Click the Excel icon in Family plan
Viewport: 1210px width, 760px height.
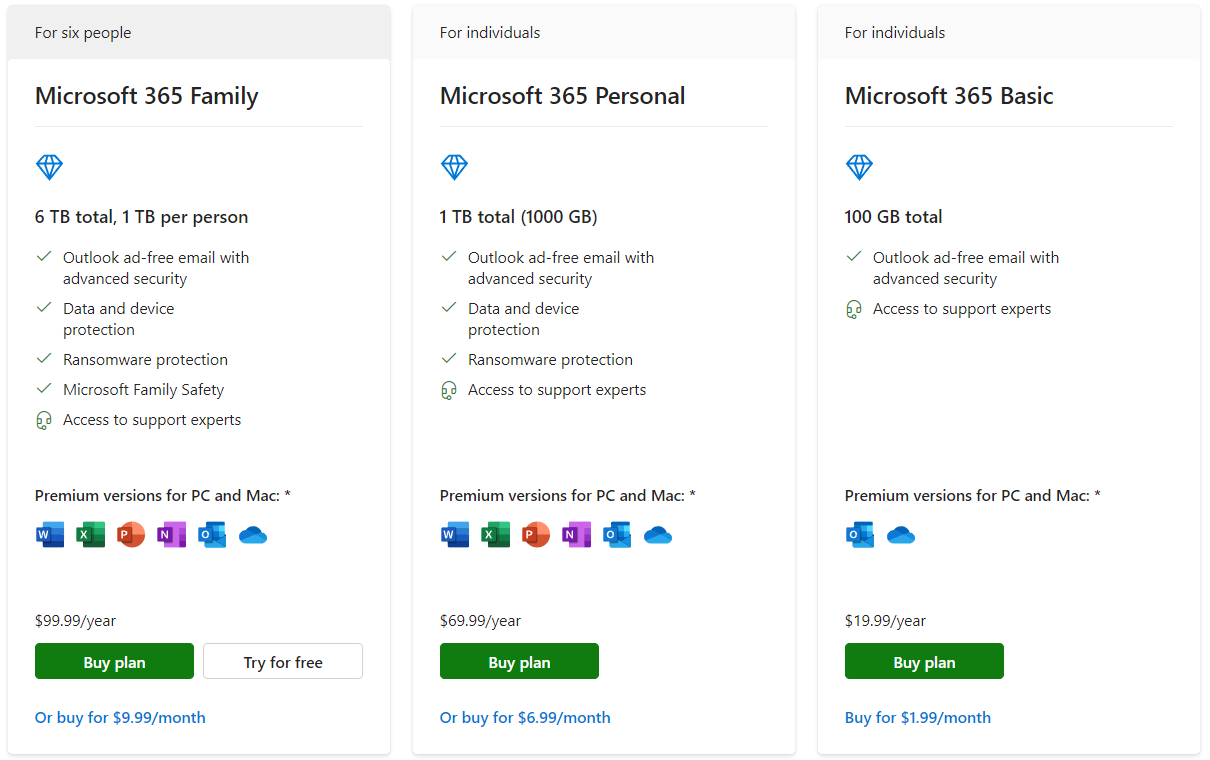[91, 535]
